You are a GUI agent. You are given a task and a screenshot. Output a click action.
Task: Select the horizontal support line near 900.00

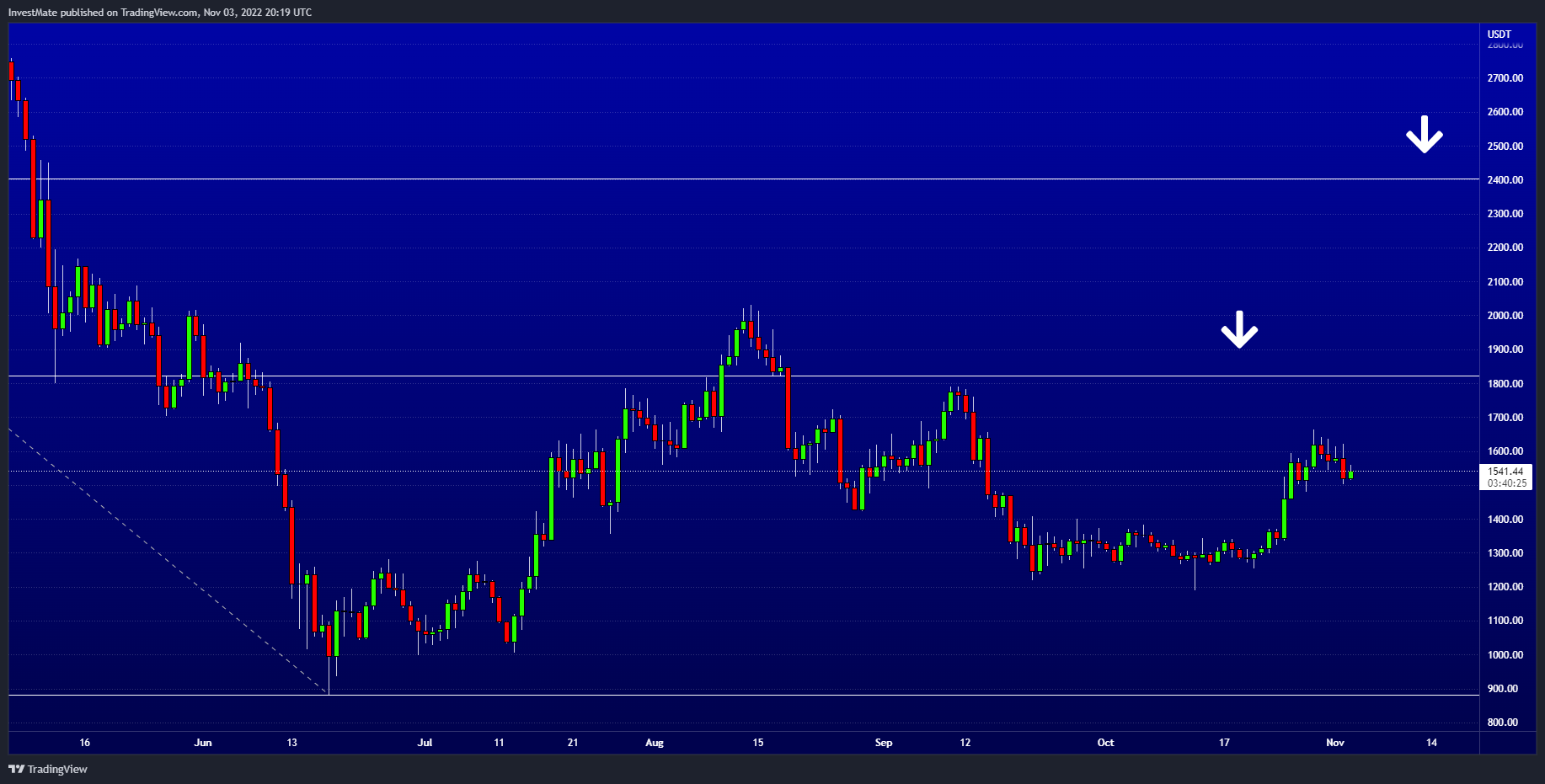pos(744,695)
